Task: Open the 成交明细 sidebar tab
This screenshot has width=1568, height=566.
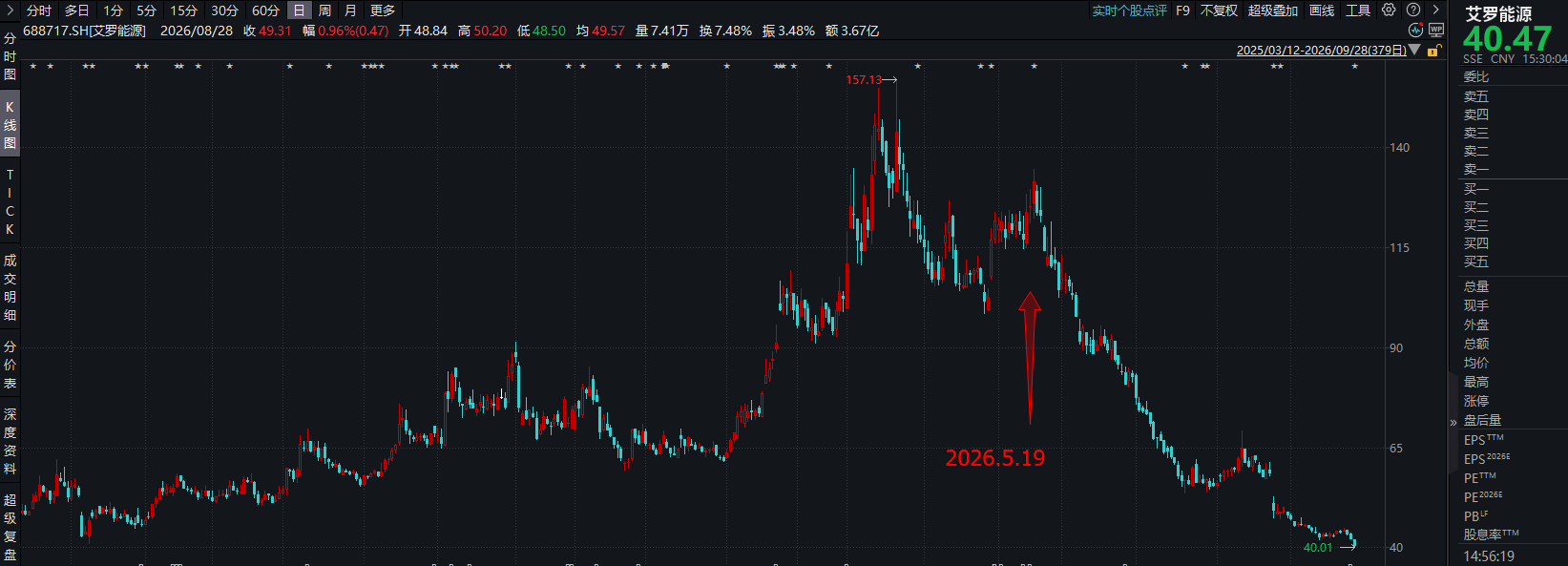Action: [x=10, y=287]
